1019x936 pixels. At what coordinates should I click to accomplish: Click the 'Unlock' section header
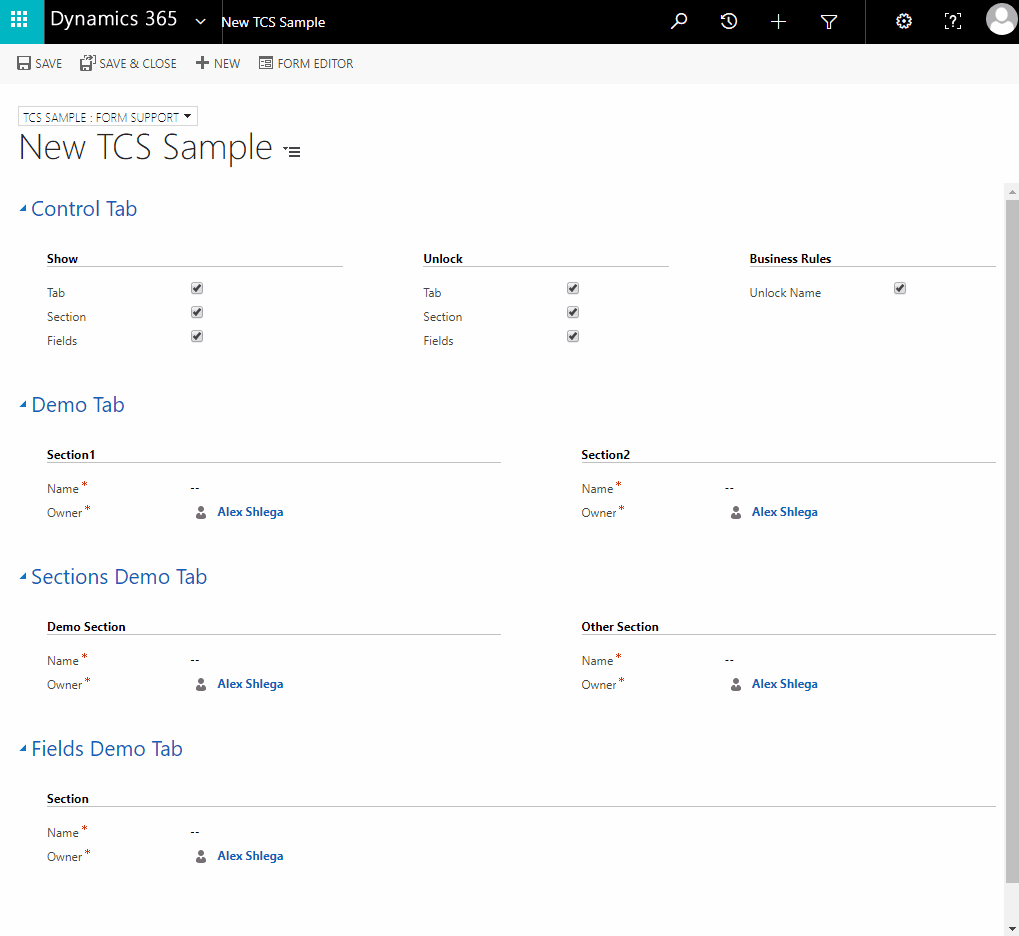(443, 259)
